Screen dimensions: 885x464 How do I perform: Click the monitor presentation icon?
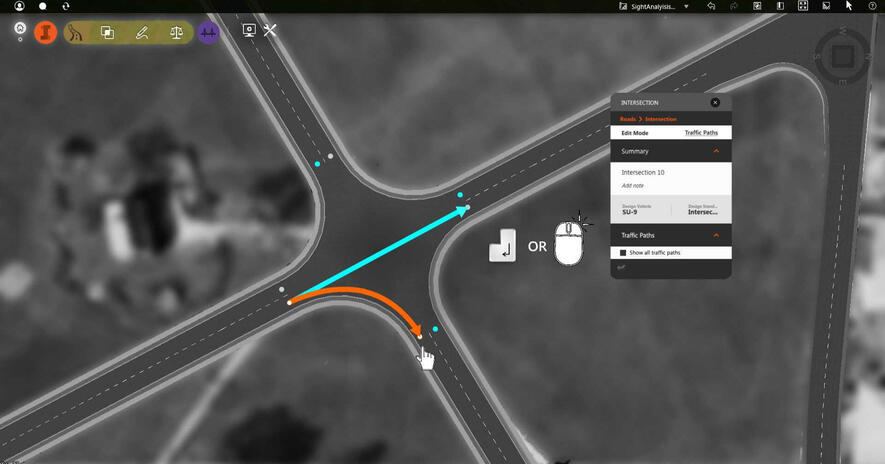point(248,30)
